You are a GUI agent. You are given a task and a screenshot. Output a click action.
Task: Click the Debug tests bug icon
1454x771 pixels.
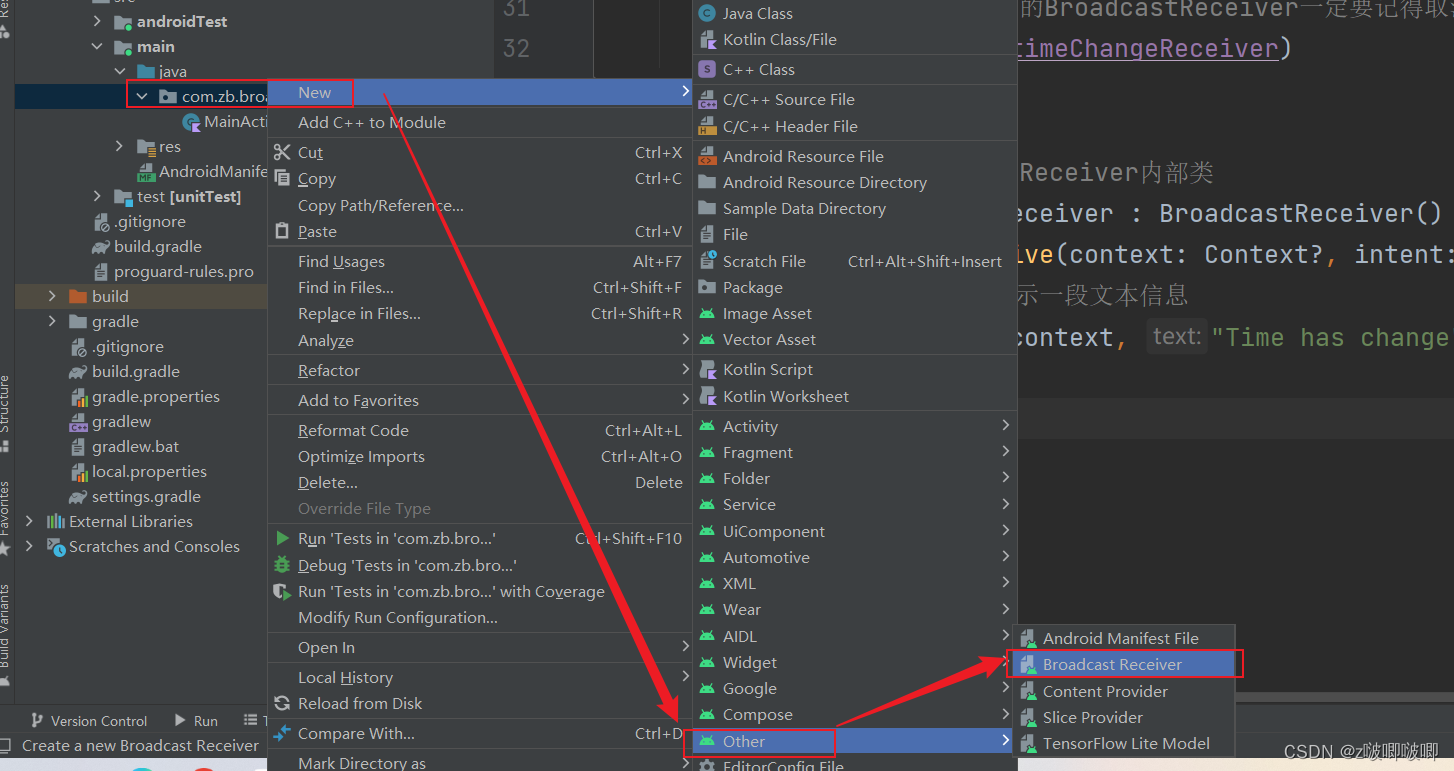[282, 565]
